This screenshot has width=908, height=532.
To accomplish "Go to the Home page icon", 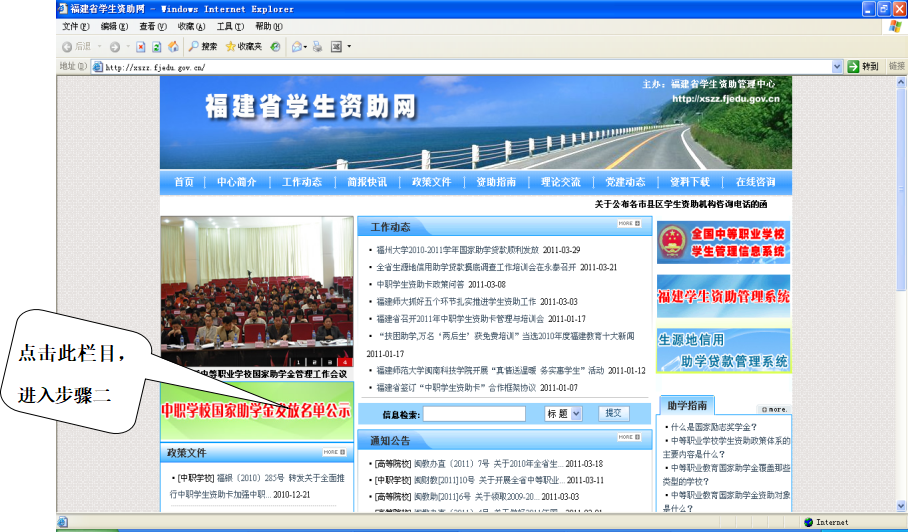I will [173, 47].
